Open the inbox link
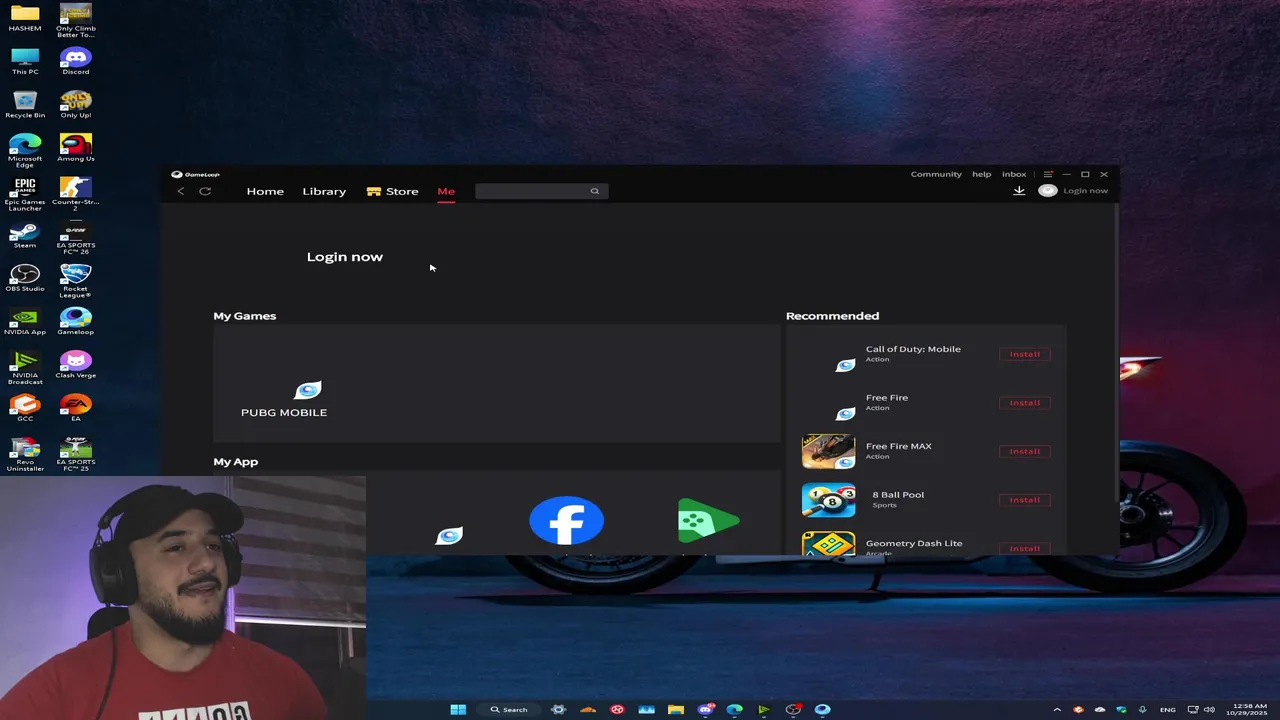The height and width of the screenshot is (720, 1280). pos(1014,174)
